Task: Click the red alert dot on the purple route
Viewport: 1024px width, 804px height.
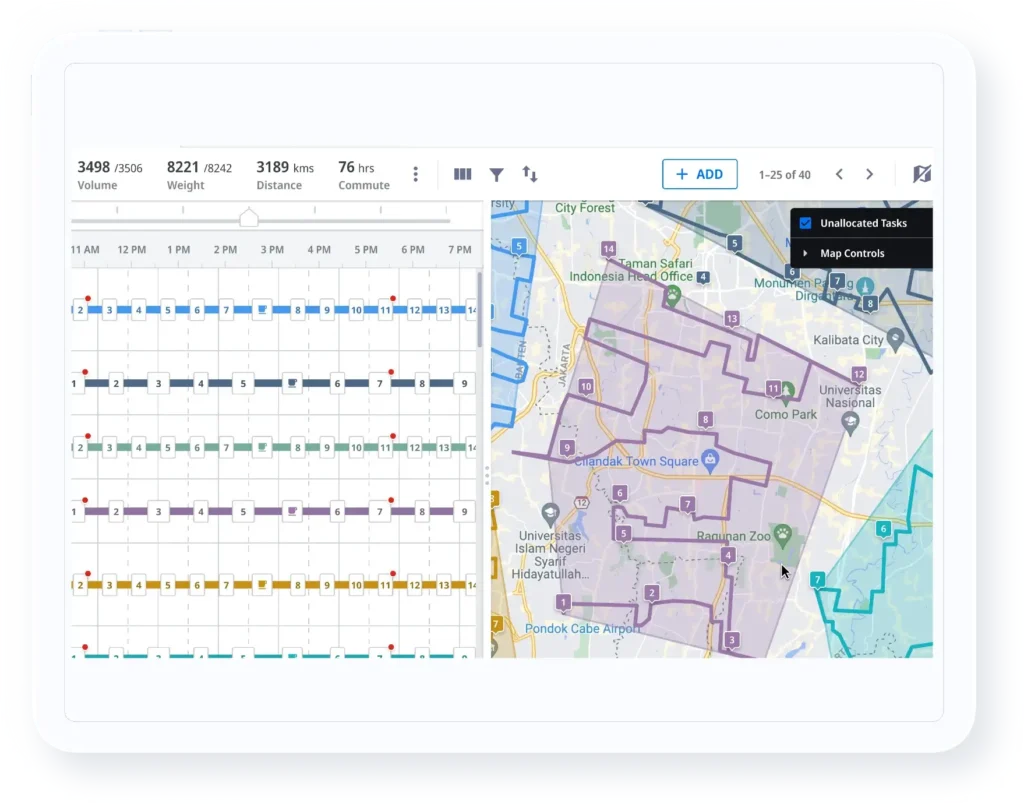Action: [391, 499]
